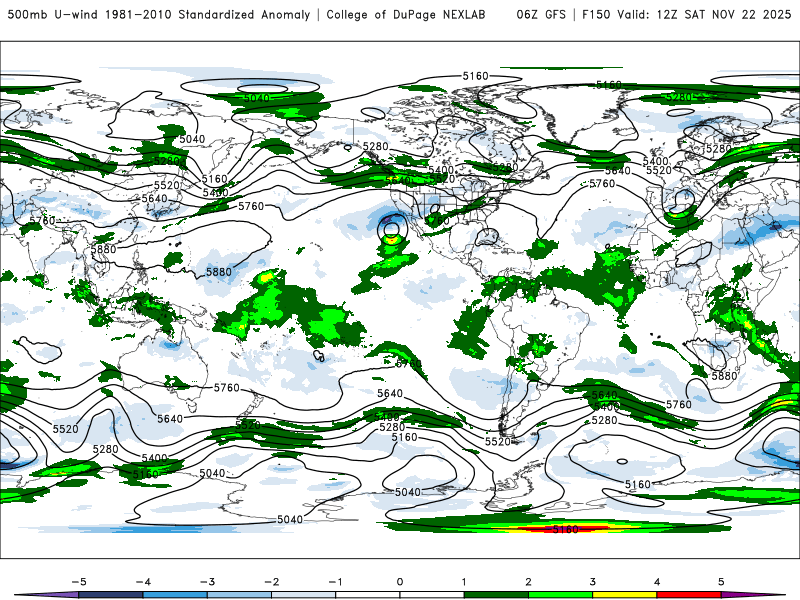Select the '06Z GFS' model run text
The height and width of the screenshot is (600, 800).
[x=541, y=15]
